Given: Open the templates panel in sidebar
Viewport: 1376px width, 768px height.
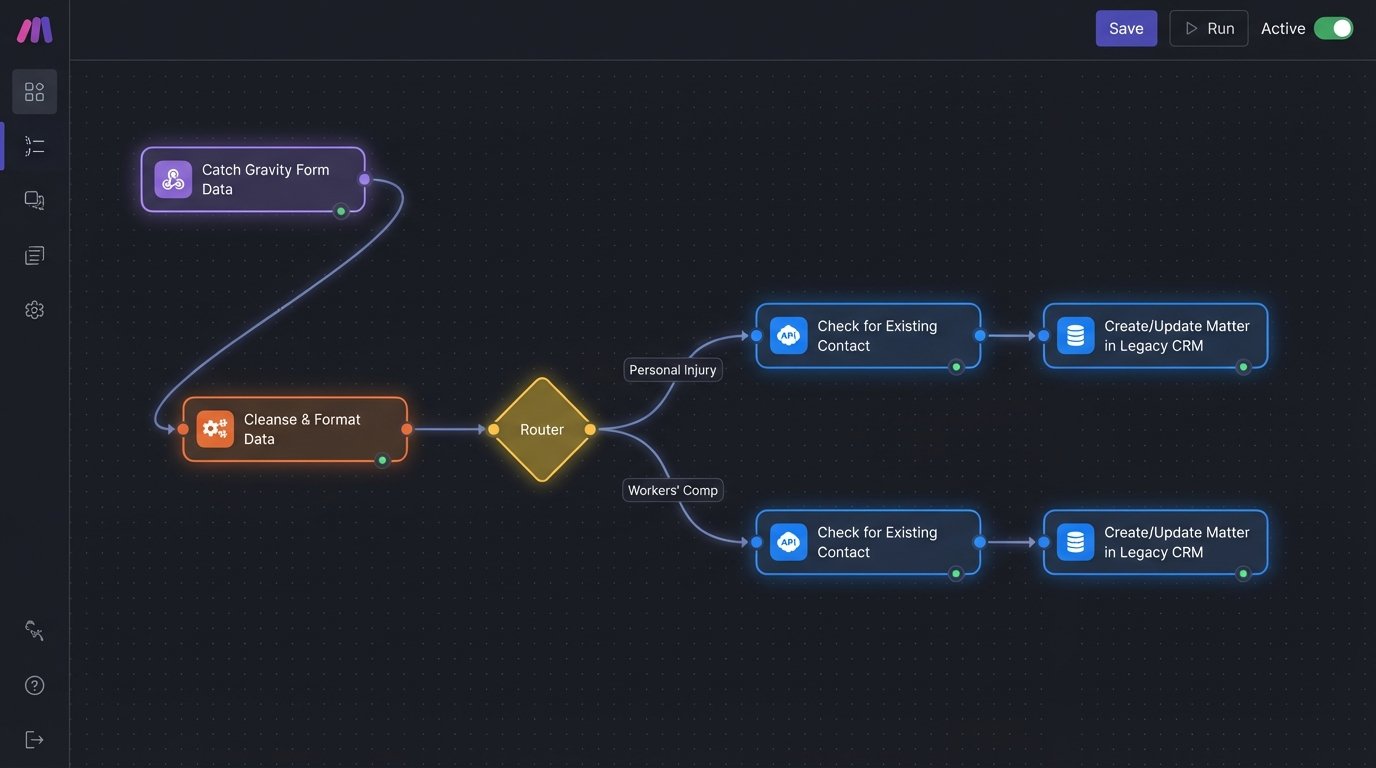Looking at the screenshot, I should [34, 254].
